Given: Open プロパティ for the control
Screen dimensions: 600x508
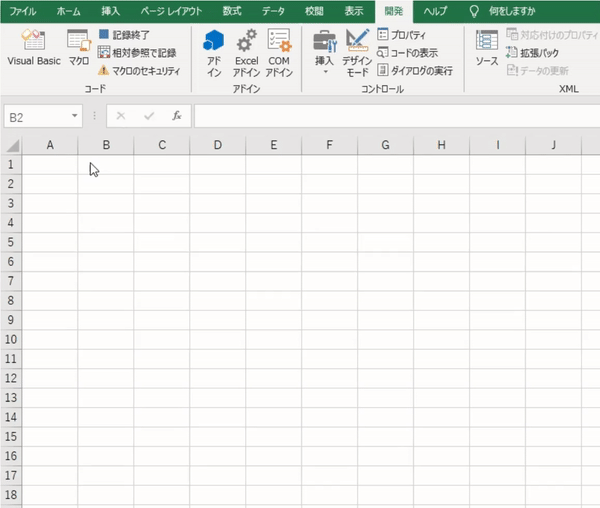Looking at the screenshot, I should (x=401, y=35).
